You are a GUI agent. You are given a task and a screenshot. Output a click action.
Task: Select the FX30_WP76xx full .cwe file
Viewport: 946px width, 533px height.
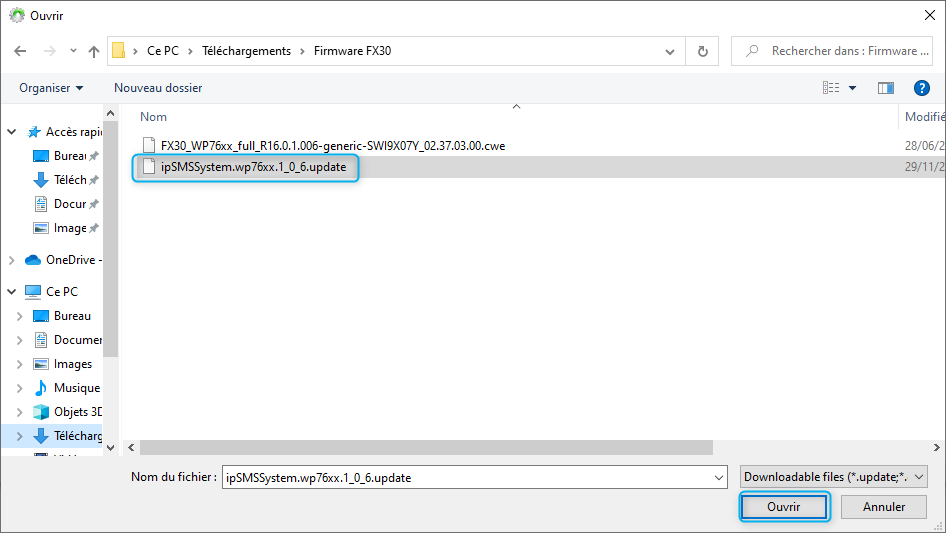click(332, 146)
